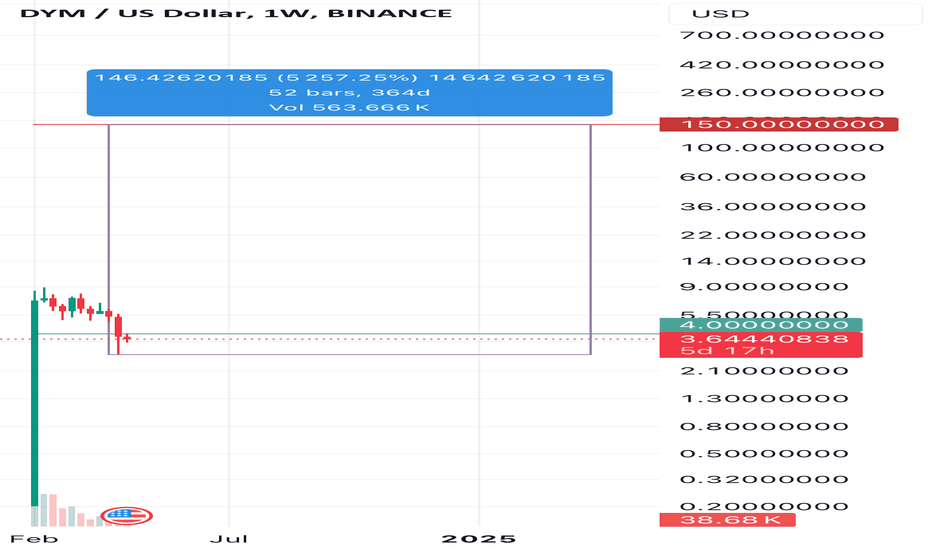Viewport: 932px width, 550px height.
Task: Click the 52 bars, 364d measurement text
Action: pos(350,93)
